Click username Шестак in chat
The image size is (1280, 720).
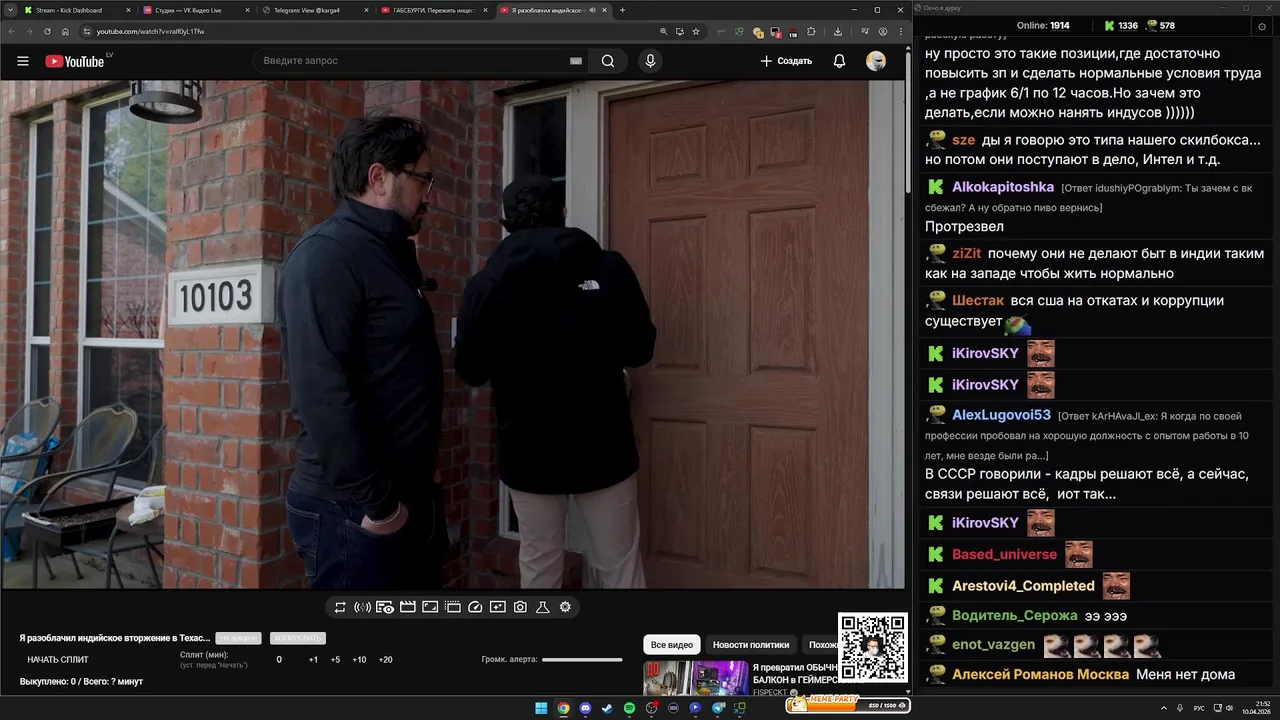coord(978,301)
